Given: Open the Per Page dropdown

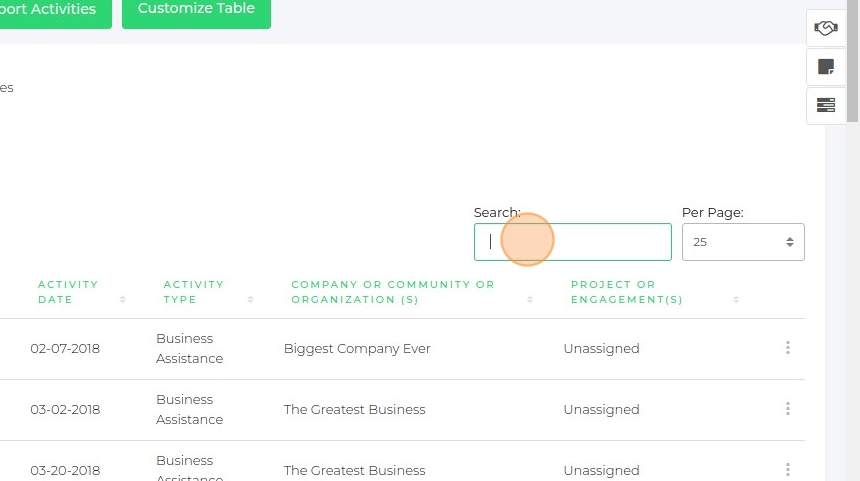Looking at the screenshot, I should click(x=743, y=242).
